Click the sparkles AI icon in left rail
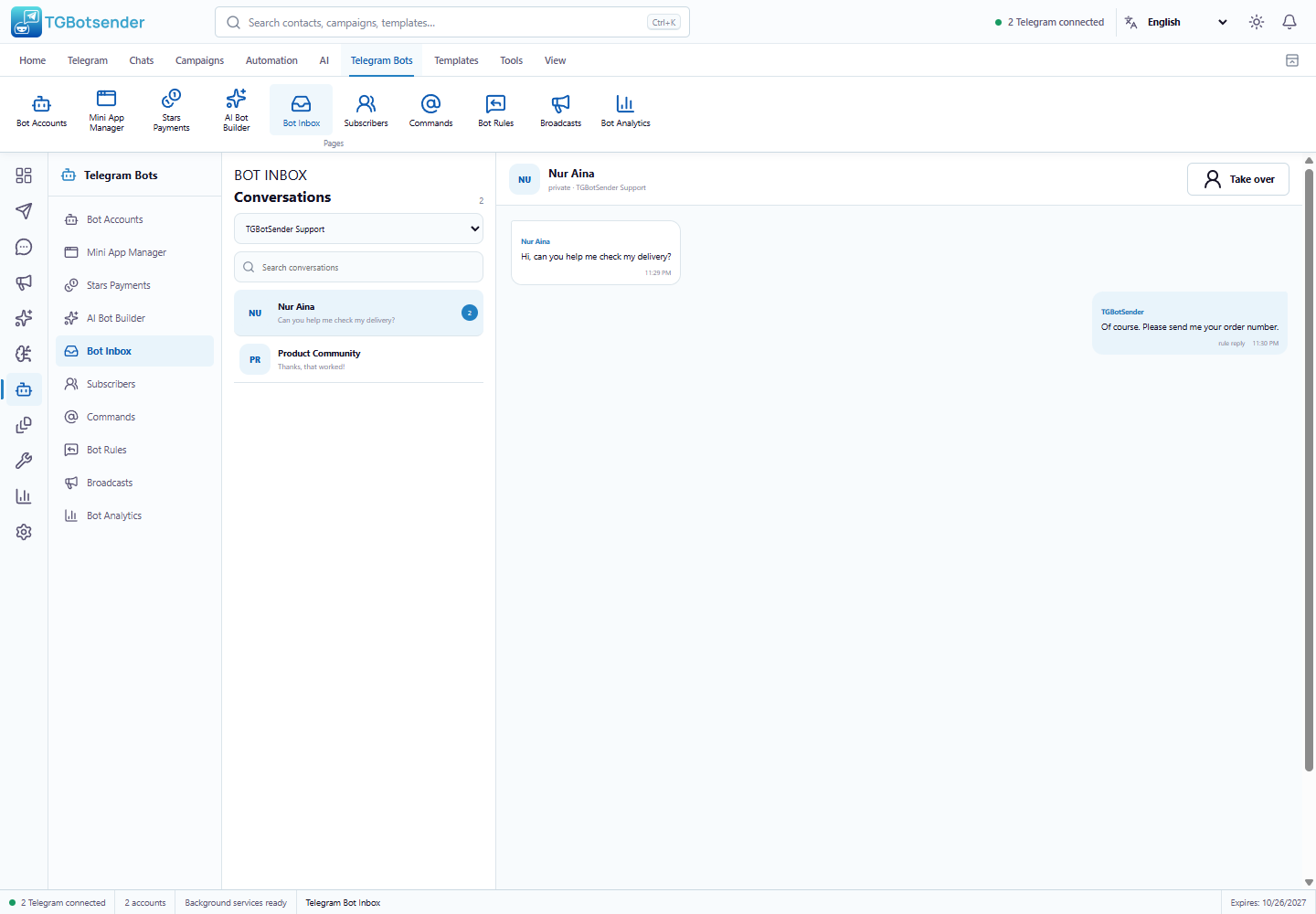Image resolution: width=1316 pixels, height=914 pixels. point(24,318)
